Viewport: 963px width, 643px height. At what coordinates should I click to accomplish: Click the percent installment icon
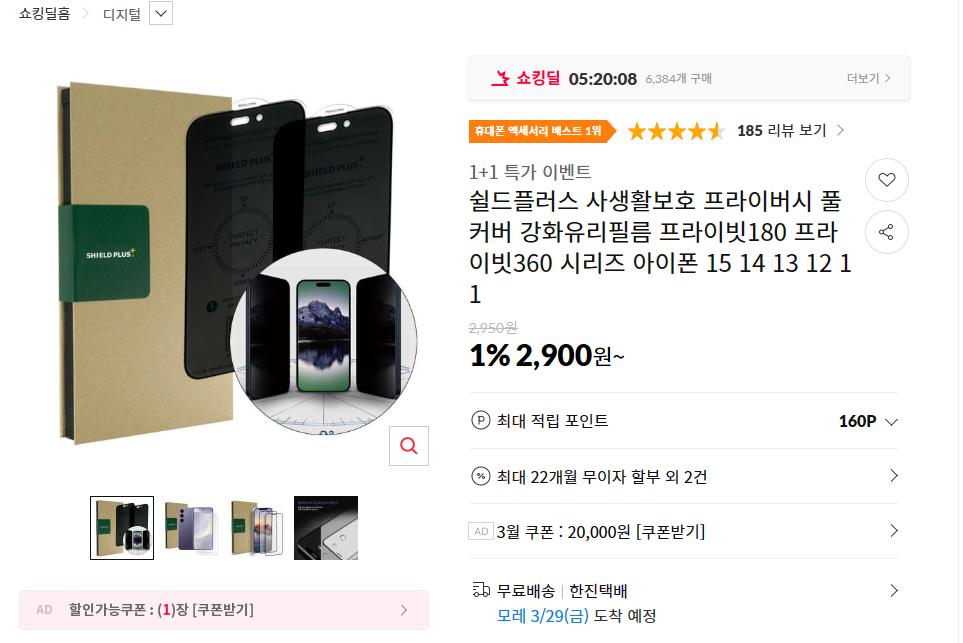(480, 476)
